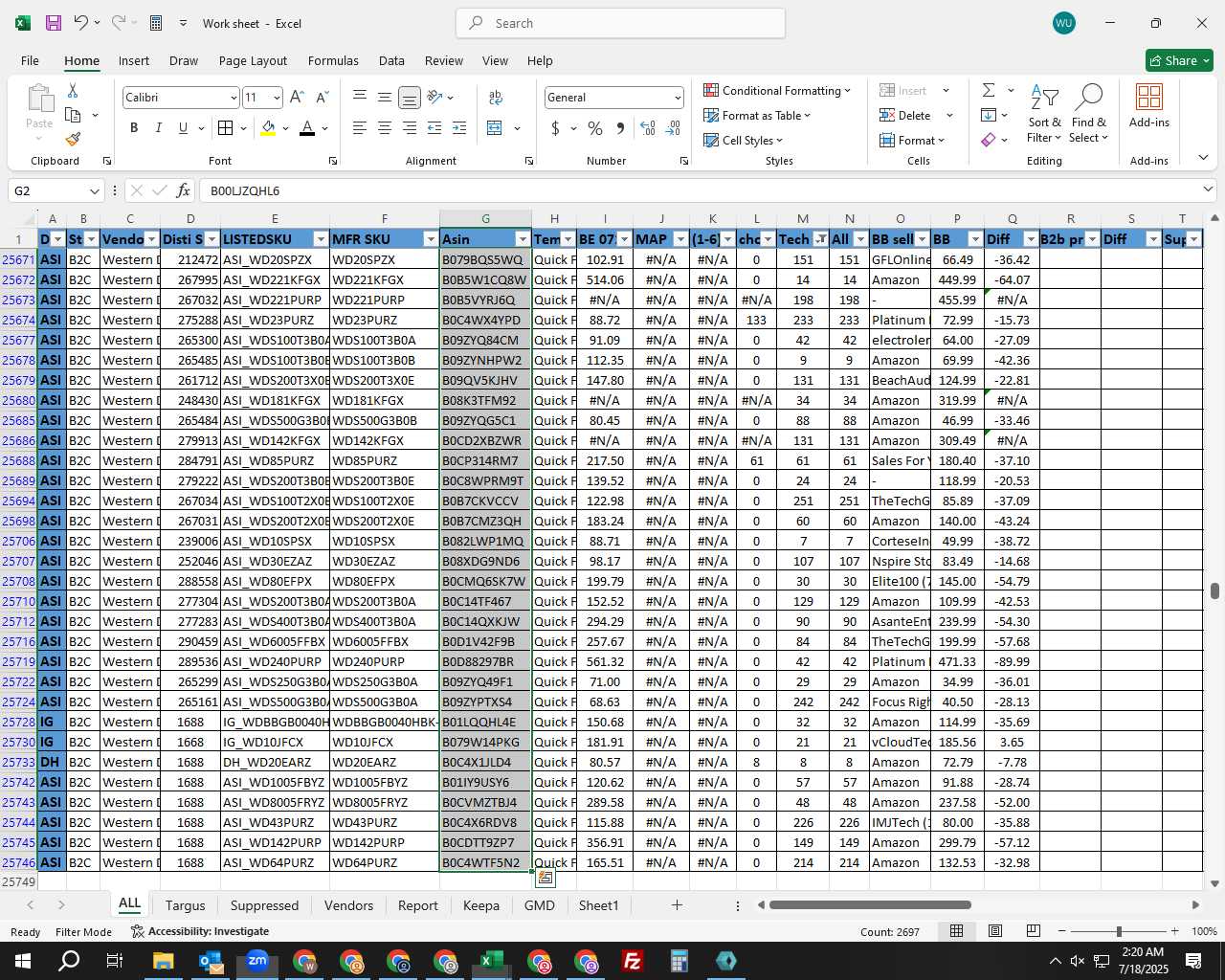Select Normal view icon in status bar
Screen dimensions: 1225x980
tap(956, 931)
